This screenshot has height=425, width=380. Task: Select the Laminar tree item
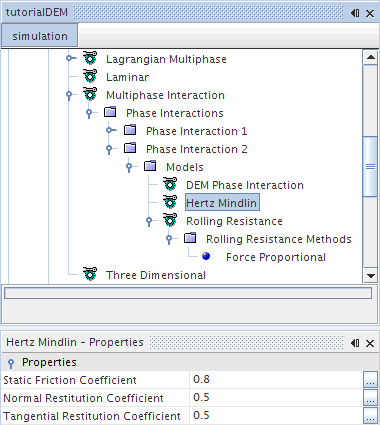[127, 77]
